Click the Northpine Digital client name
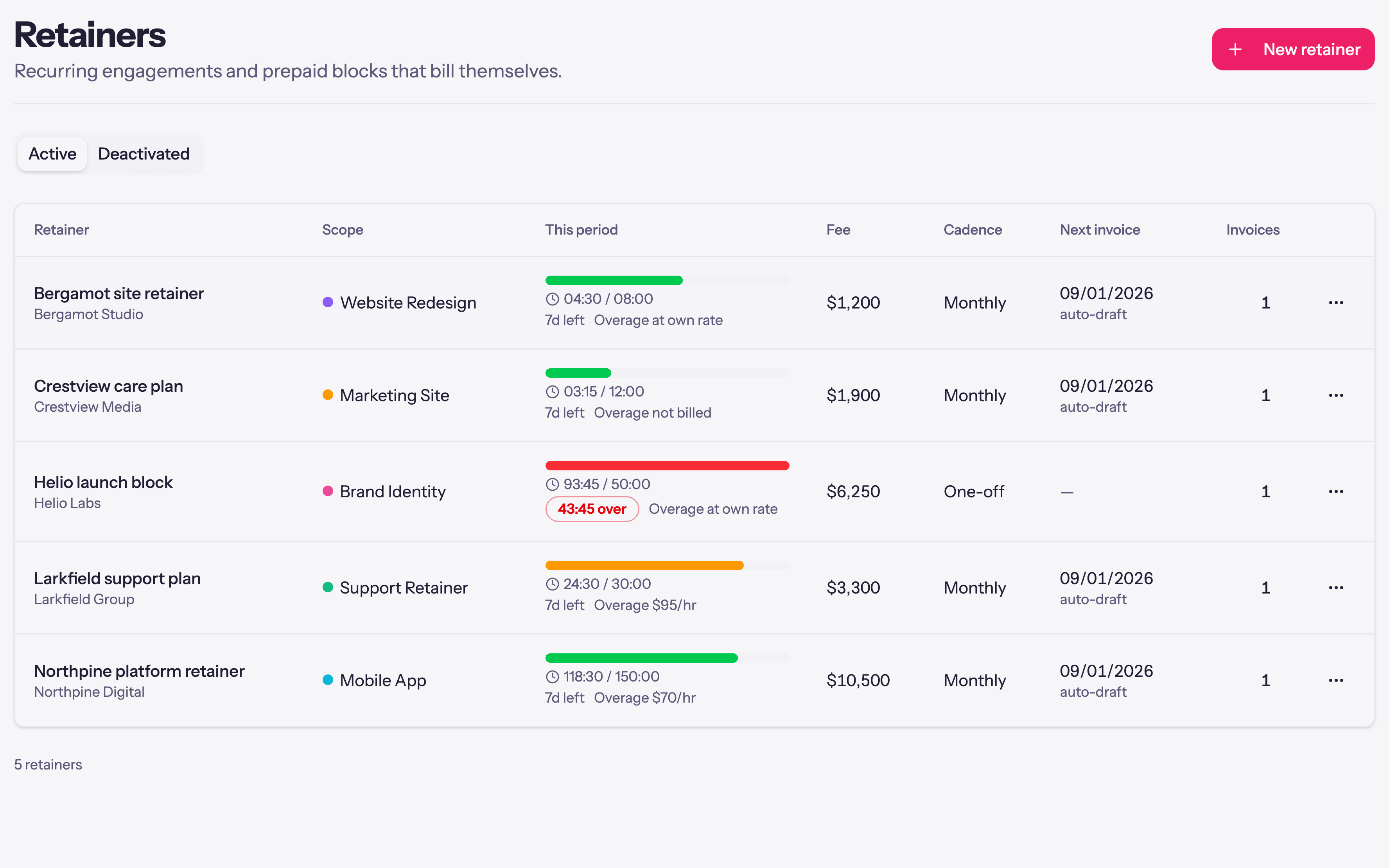Screen dimensions: 1389x868 pos(89,692)
